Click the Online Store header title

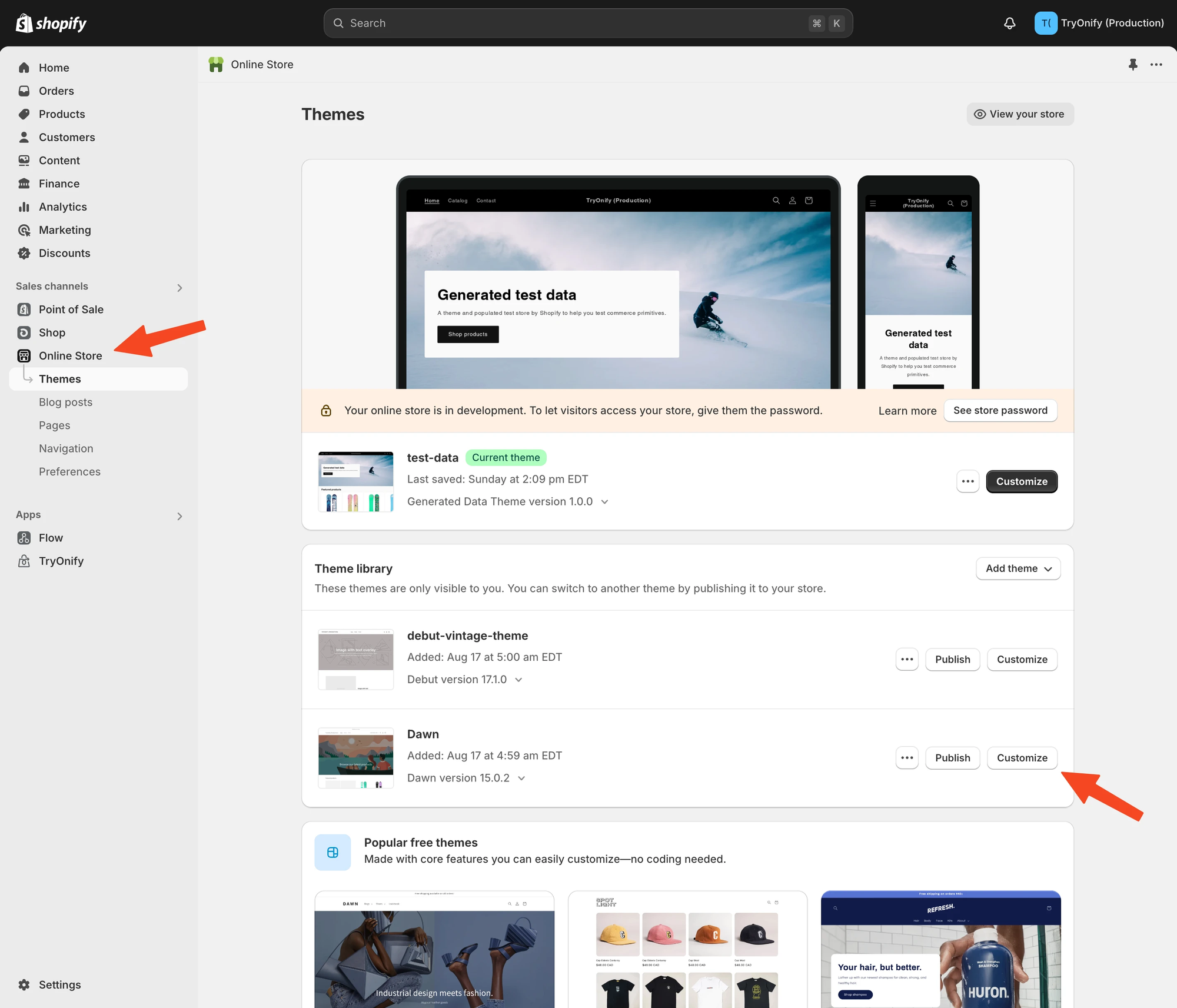[x=262, y=64]
